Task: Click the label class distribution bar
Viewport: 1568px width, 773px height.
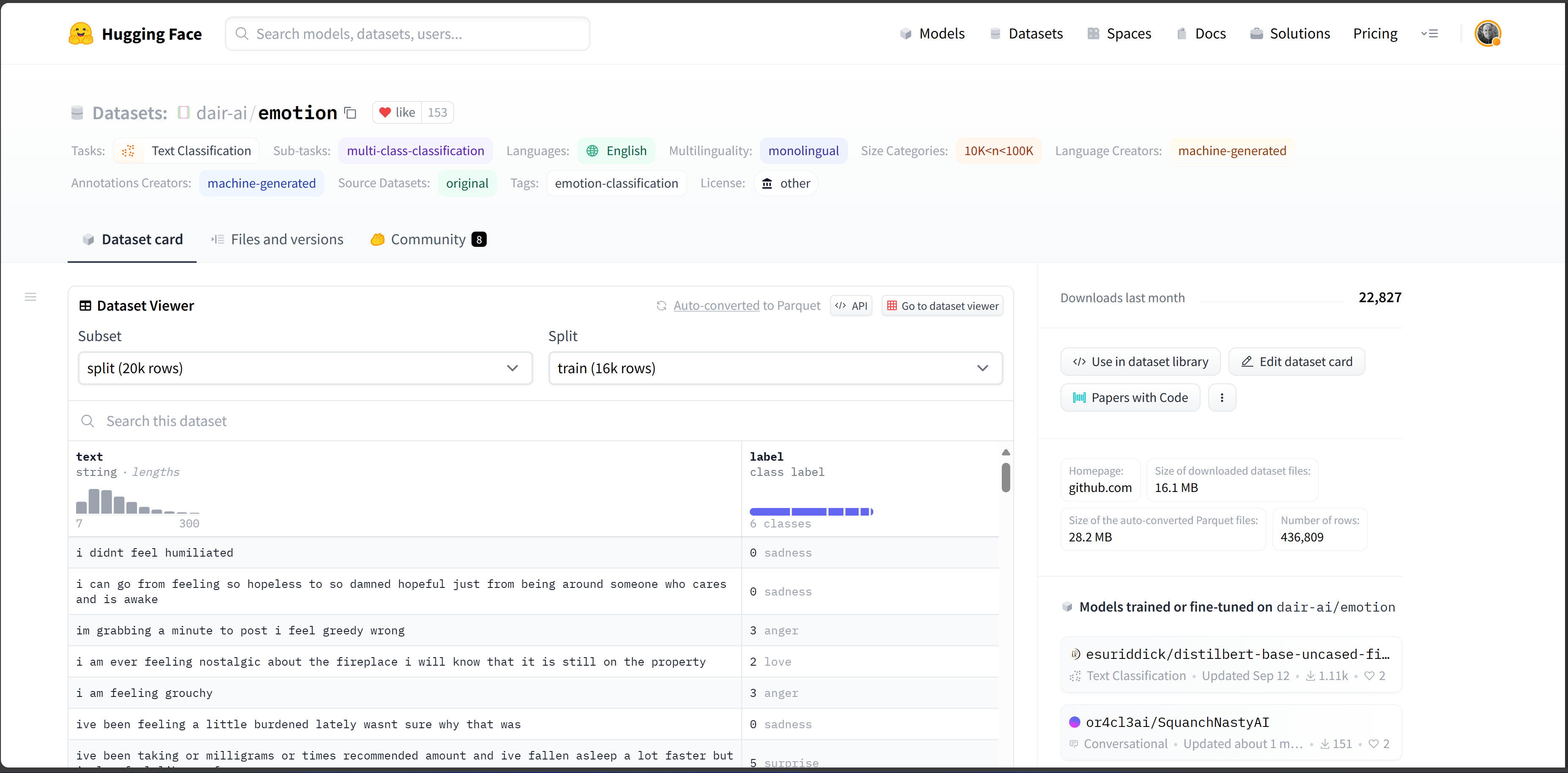Action: [x=811, y=511]
